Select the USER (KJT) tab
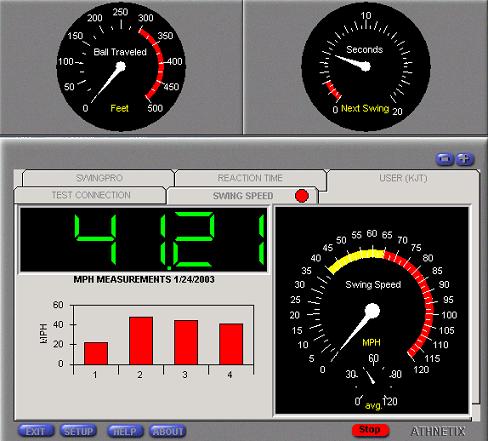This screenshot has height=441, width=488. click(403, 178)
